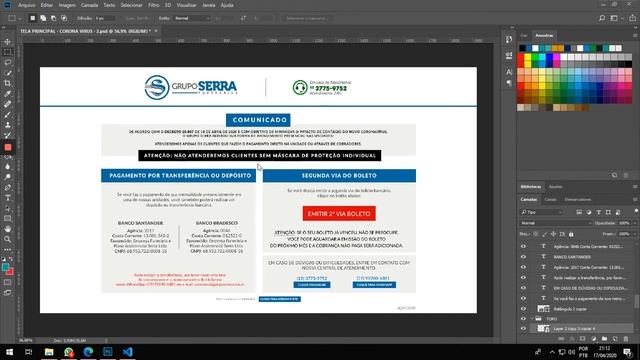Collapse the TOPO group arrow
Screen dimensions: 640x360
click(x=533, y=319)
